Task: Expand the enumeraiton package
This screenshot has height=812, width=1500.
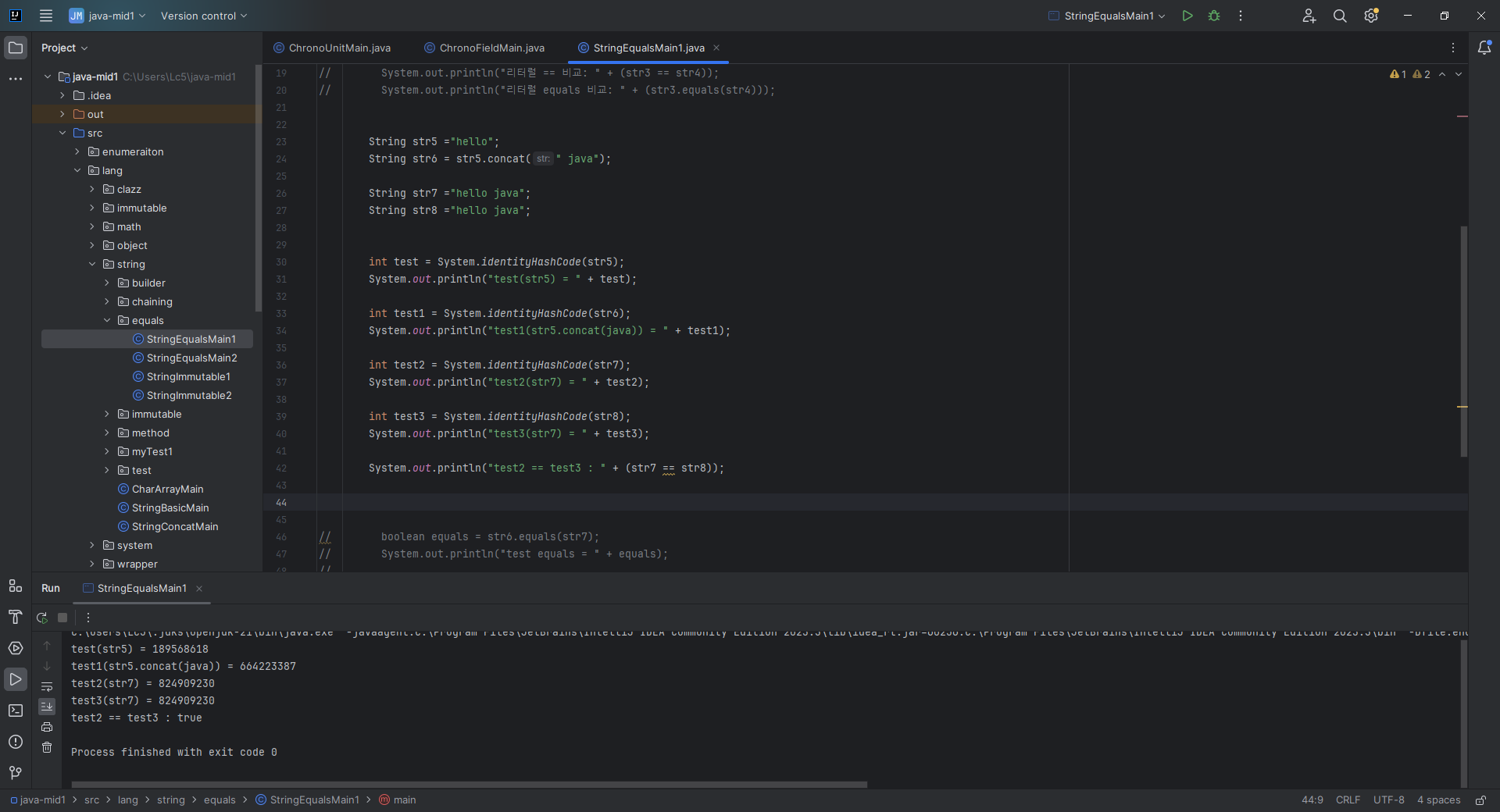Action: 77,151
